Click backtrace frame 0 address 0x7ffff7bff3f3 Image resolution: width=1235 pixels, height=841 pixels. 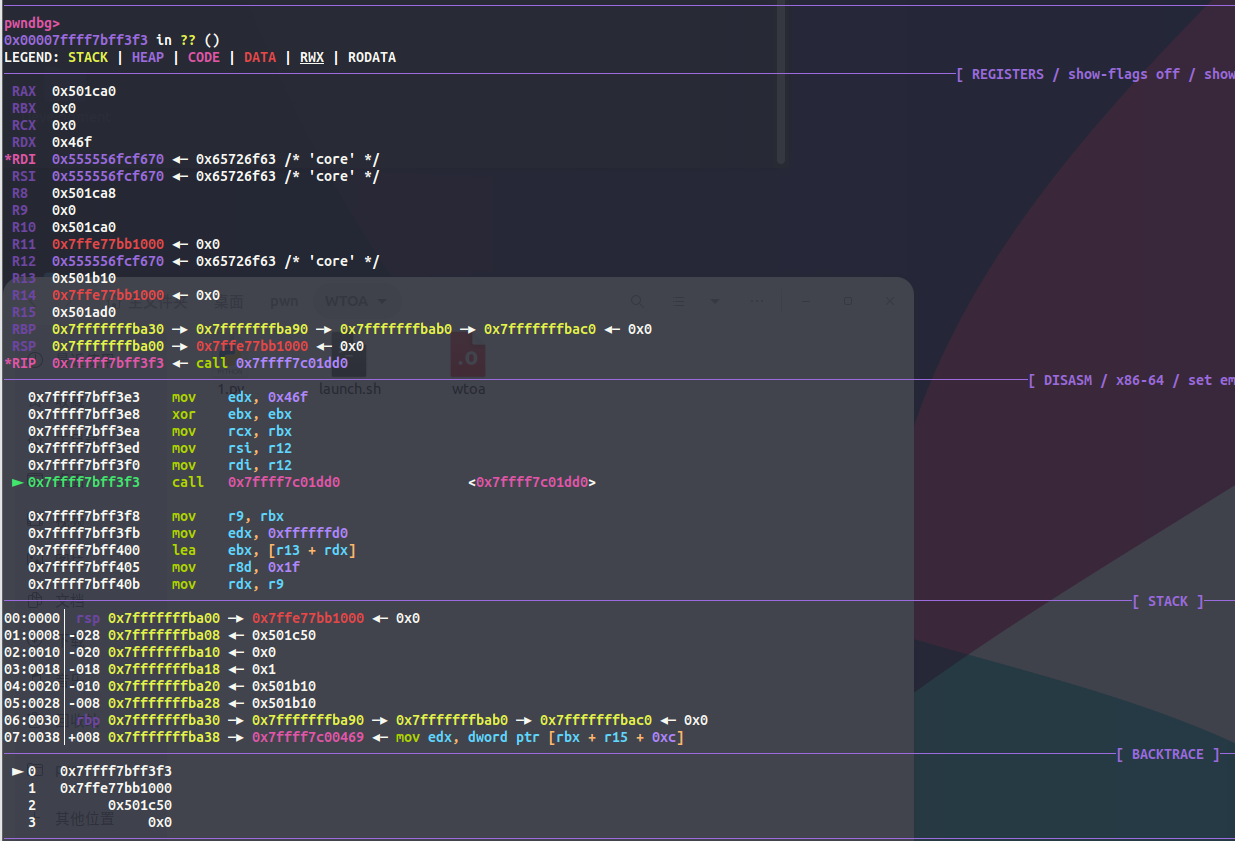(116, 771)
